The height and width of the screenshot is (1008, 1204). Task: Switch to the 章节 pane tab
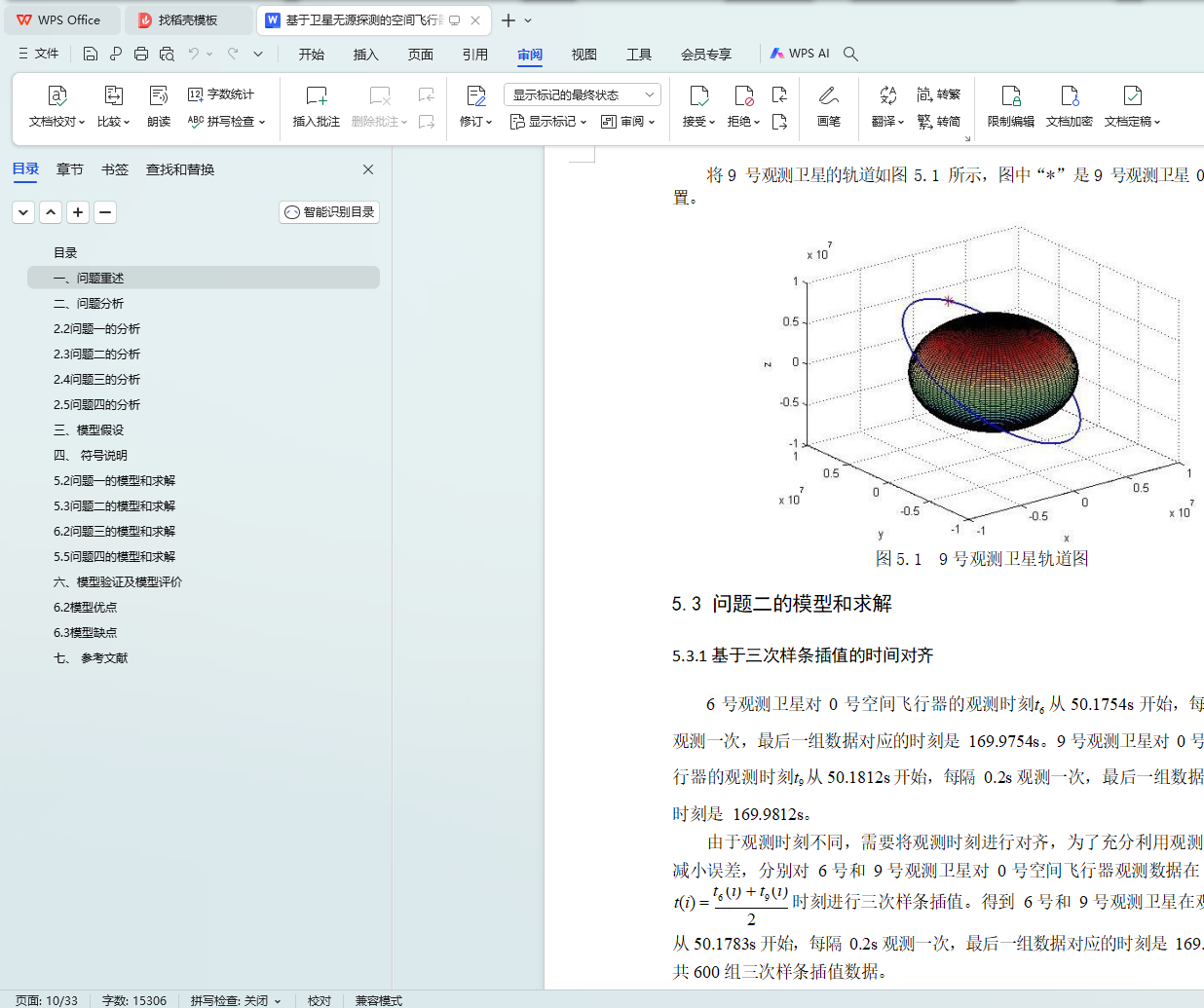point(70,169)
